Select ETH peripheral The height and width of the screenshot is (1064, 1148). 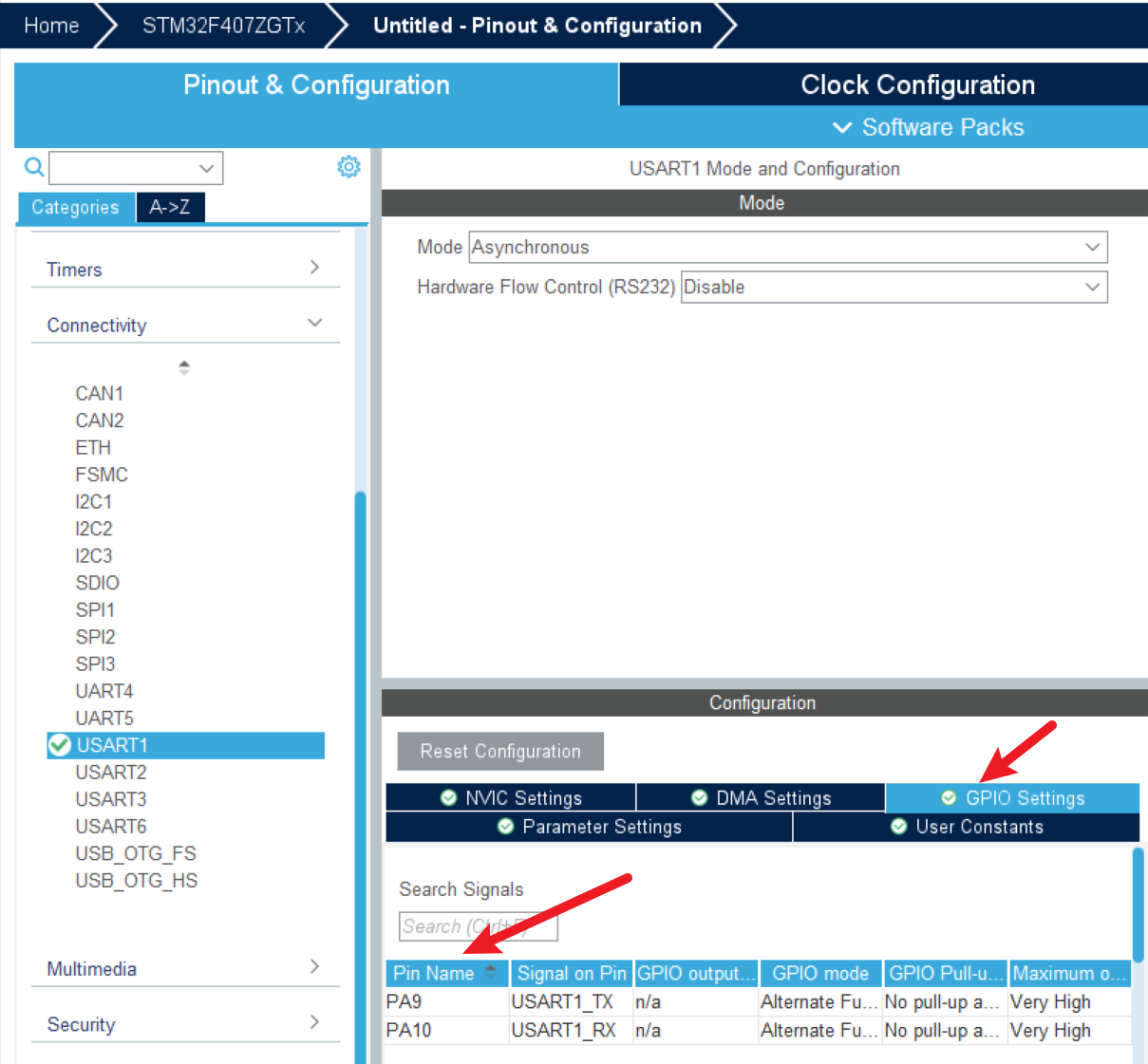tap(93, 447)
